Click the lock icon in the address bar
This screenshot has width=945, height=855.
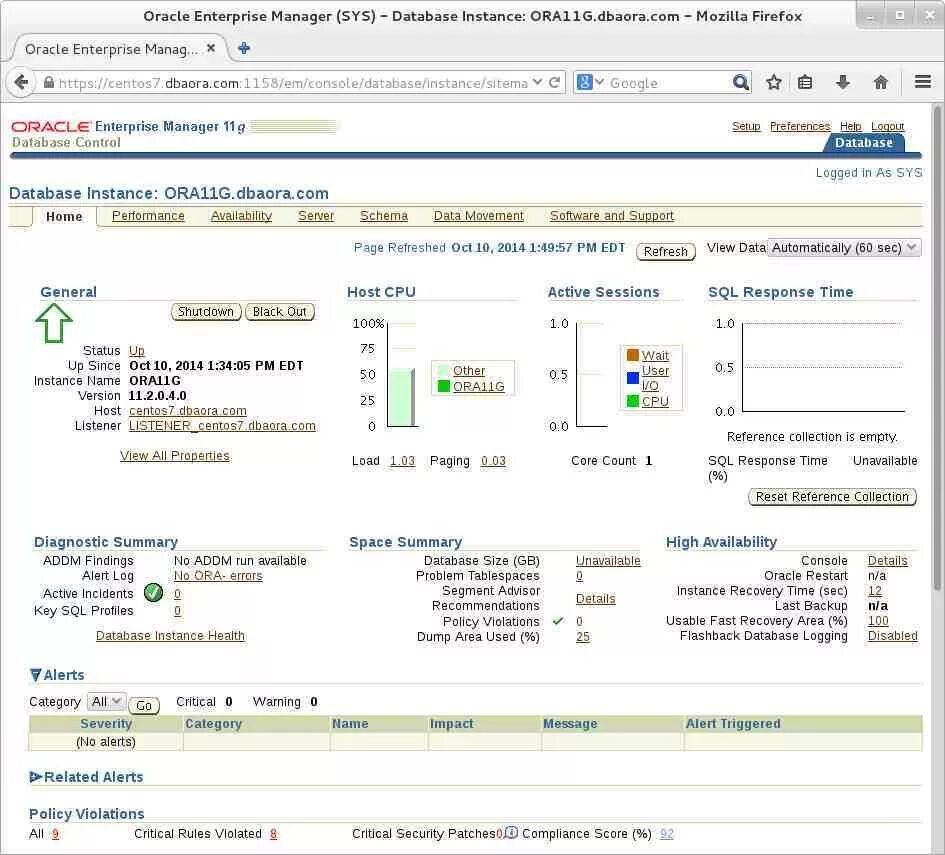pos(49,83)
